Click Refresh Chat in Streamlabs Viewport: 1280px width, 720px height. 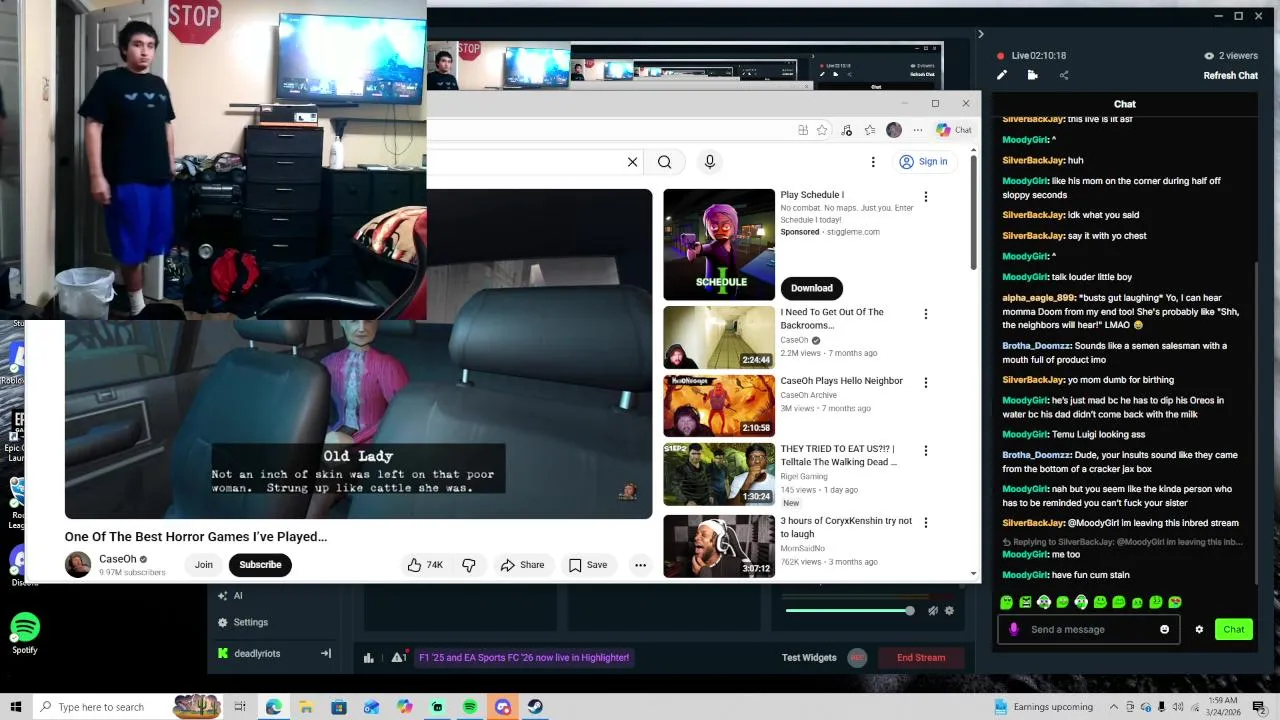1230,75
